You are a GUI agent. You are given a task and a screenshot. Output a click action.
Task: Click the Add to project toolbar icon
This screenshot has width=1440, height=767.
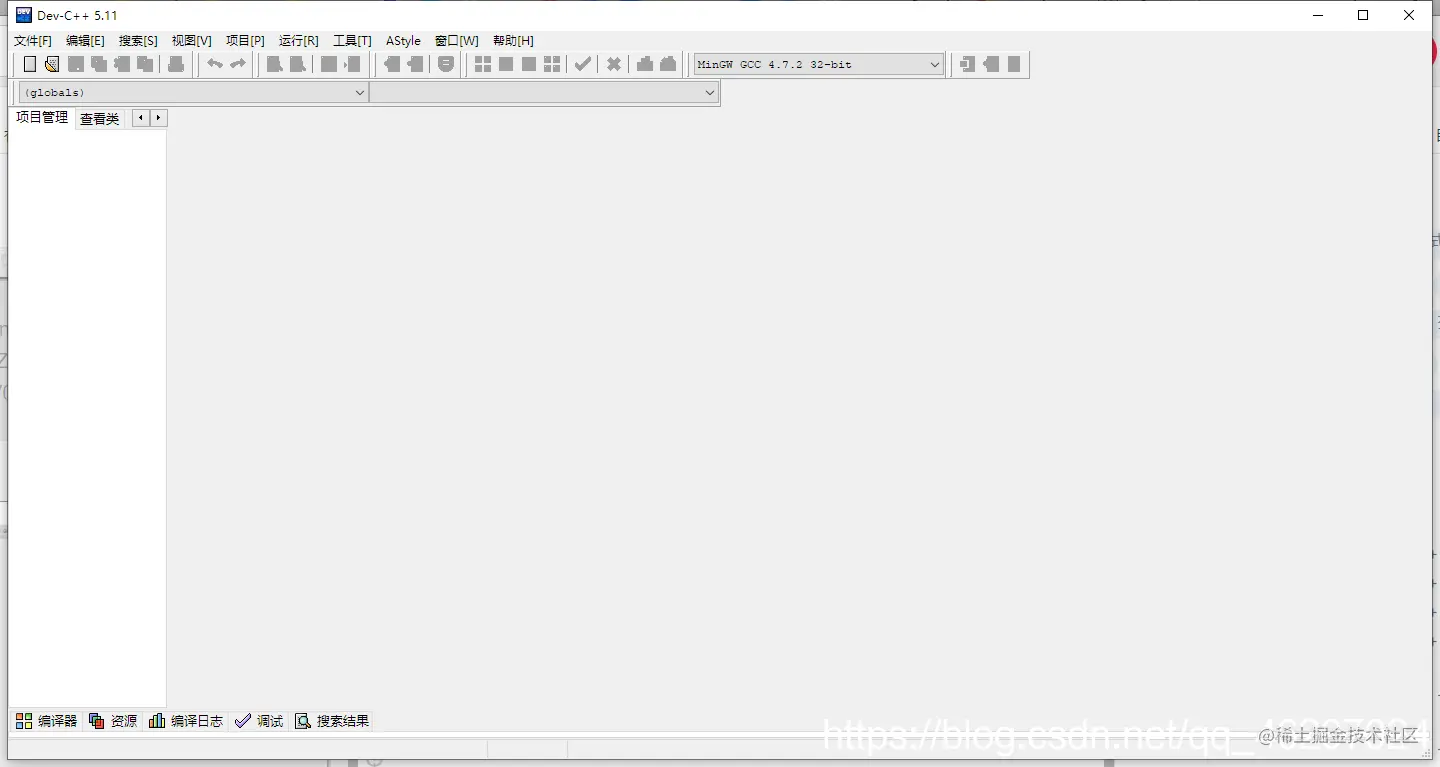click(392, 64)
